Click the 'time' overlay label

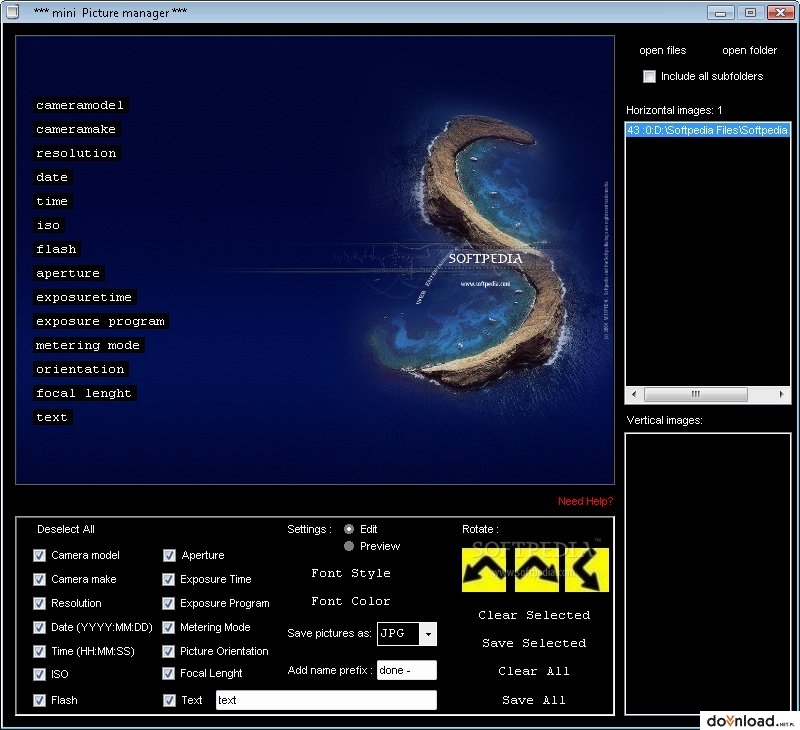[x=52, y=202]
